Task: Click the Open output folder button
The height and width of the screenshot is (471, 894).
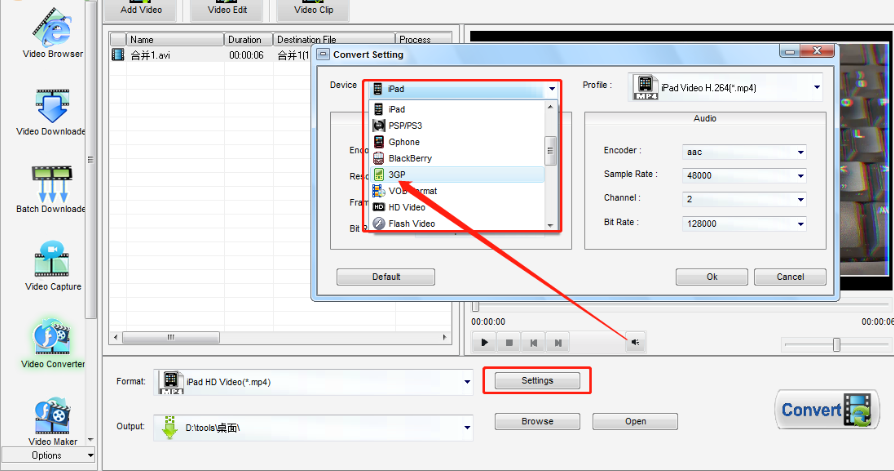Action: pos(635,421)
